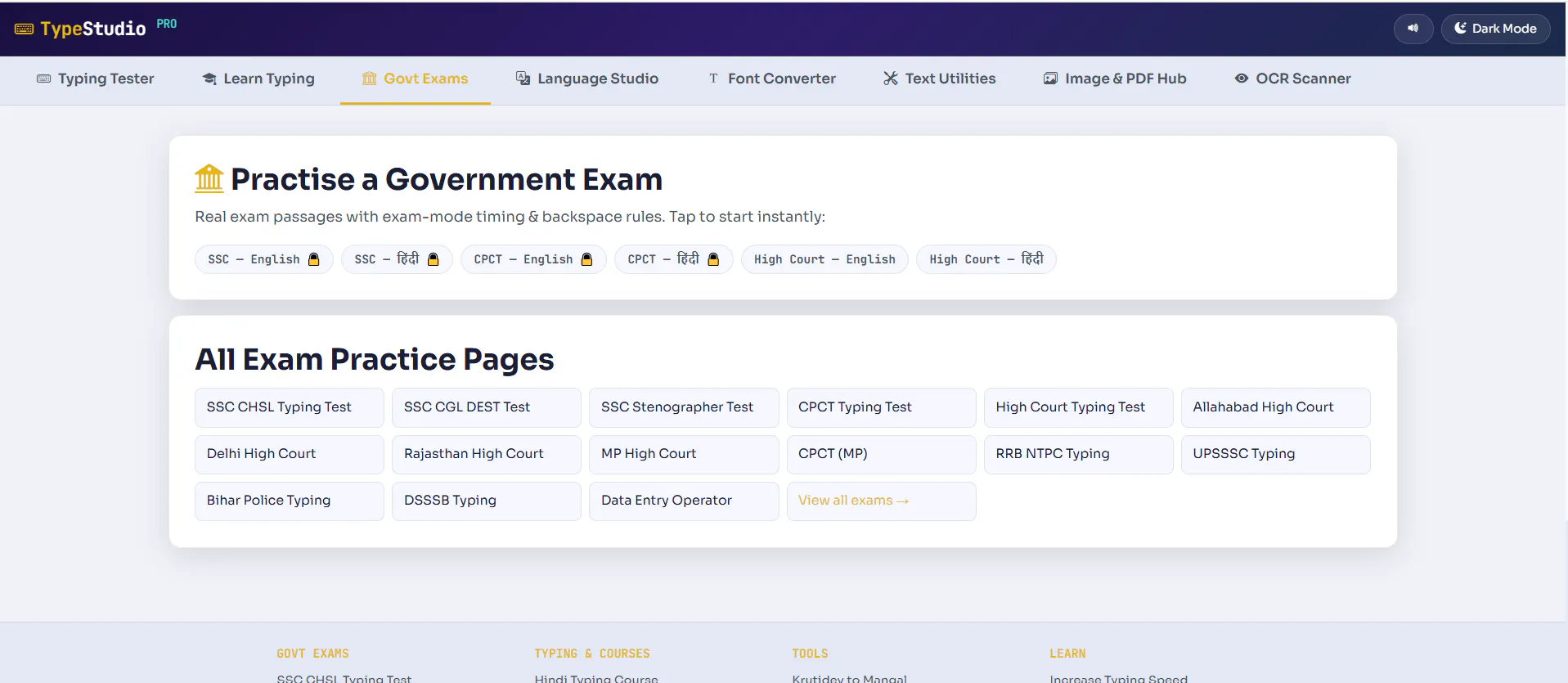Go to the Language Studio tab
The image size is (1568, 683).
coord(586,79)
